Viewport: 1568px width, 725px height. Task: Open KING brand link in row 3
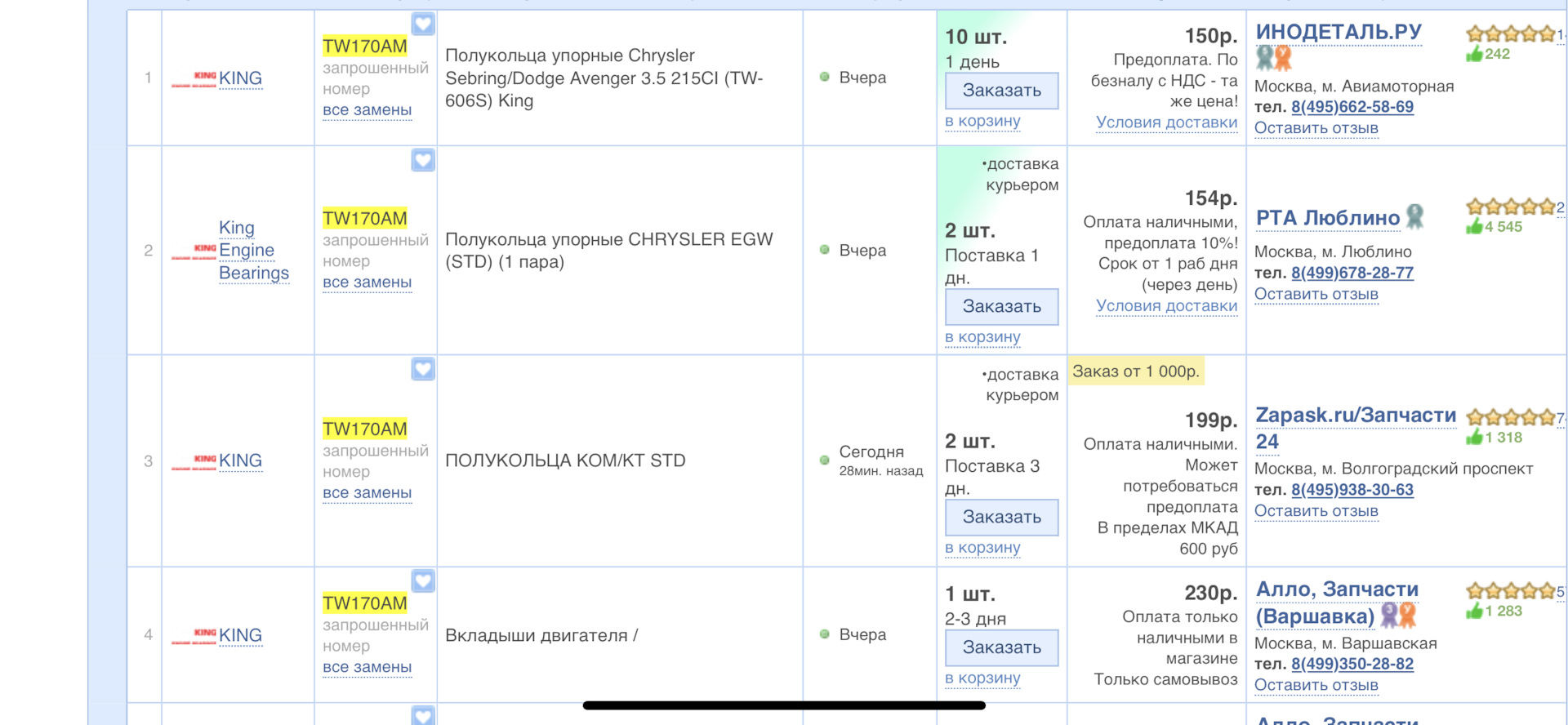point(240,460)
